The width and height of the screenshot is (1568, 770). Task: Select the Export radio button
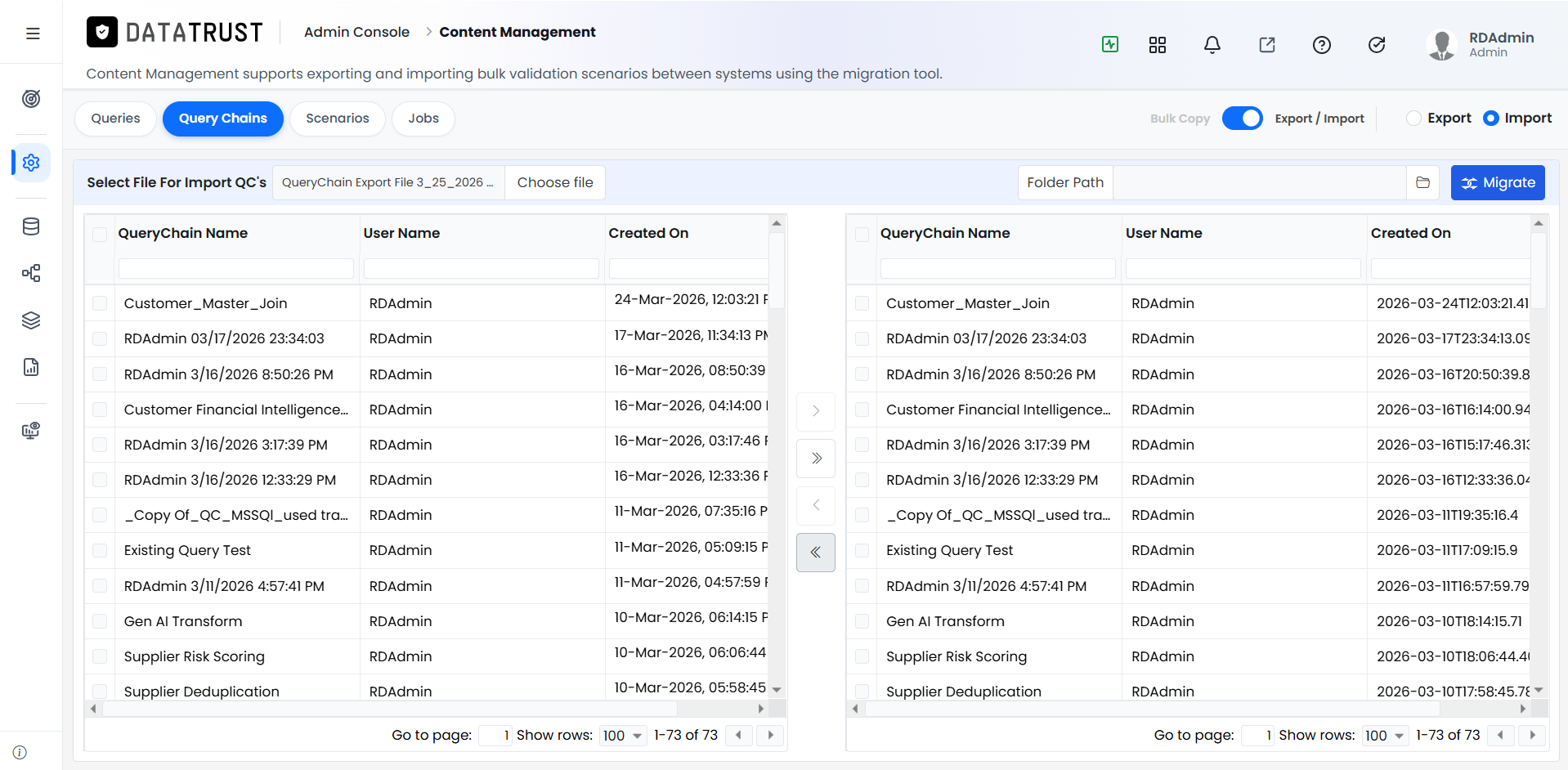pyautogui.click(x=1413, y=119)
